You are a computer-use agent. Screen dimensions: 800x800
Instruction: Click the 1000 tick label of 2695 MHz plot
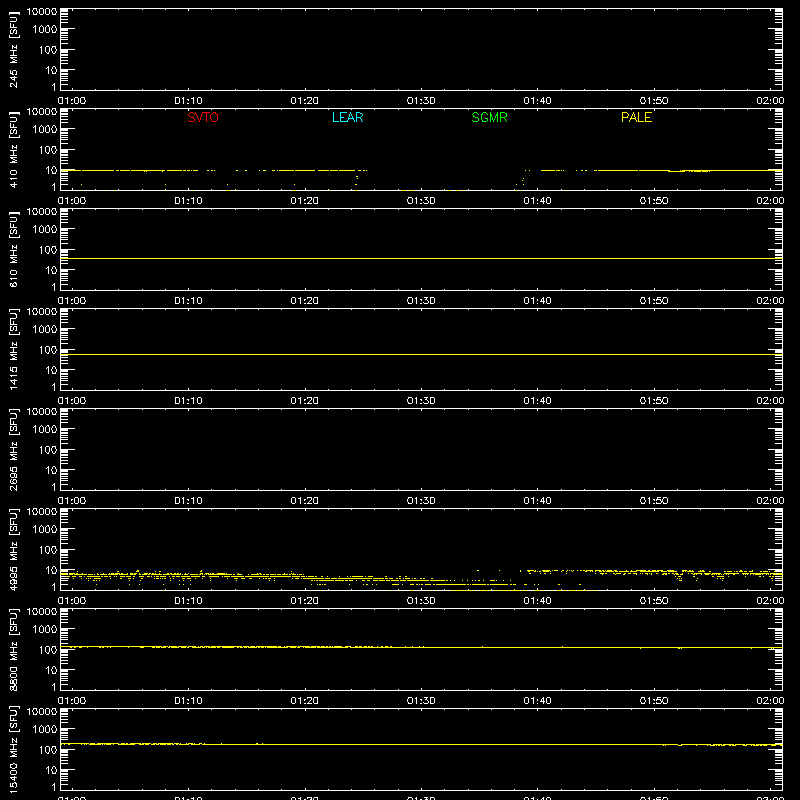45,430
